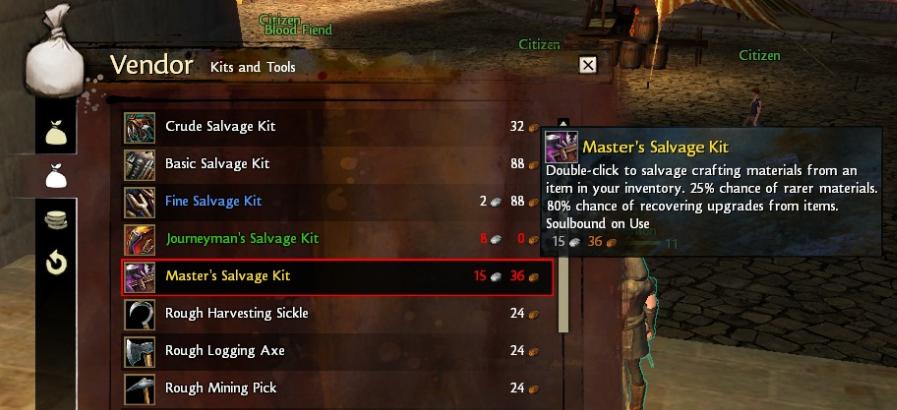The width and height of the screenshot is (897, 410).
Task: Open the buyback arrow tab
Action: pyautogui.click(x=56, y=263)
